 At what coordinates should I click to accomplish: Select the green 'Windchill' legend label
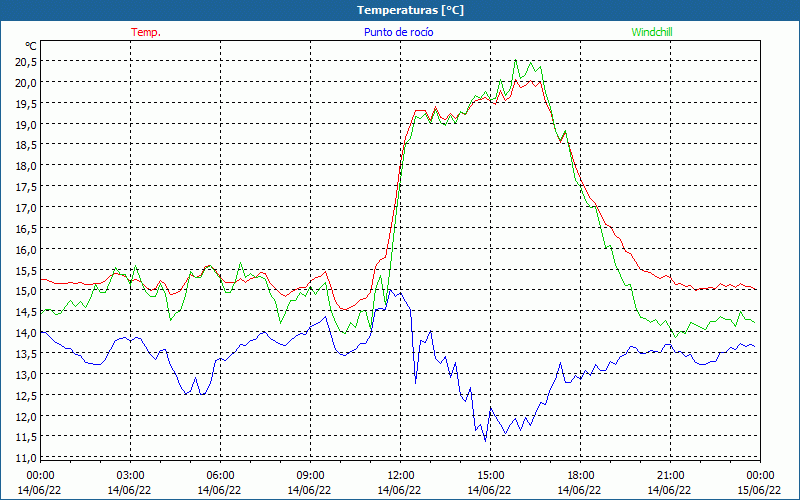pyautogui.click(x=652, y=32)
